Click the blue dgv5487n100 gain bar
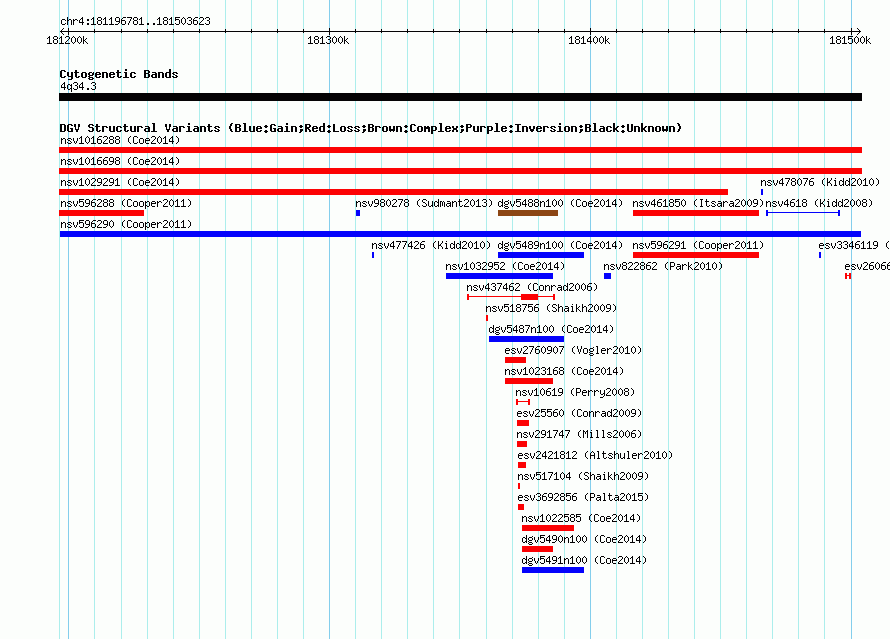Screen dimensions: 890x639 (526, 339)
